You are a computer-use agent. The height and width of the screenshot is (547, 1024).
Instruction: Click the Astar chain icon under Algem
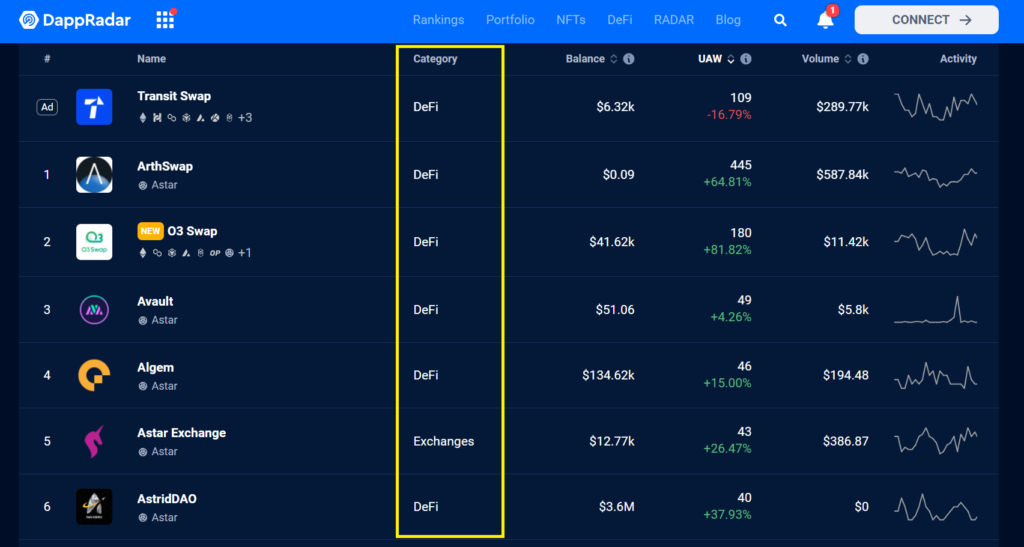point(142,386)
